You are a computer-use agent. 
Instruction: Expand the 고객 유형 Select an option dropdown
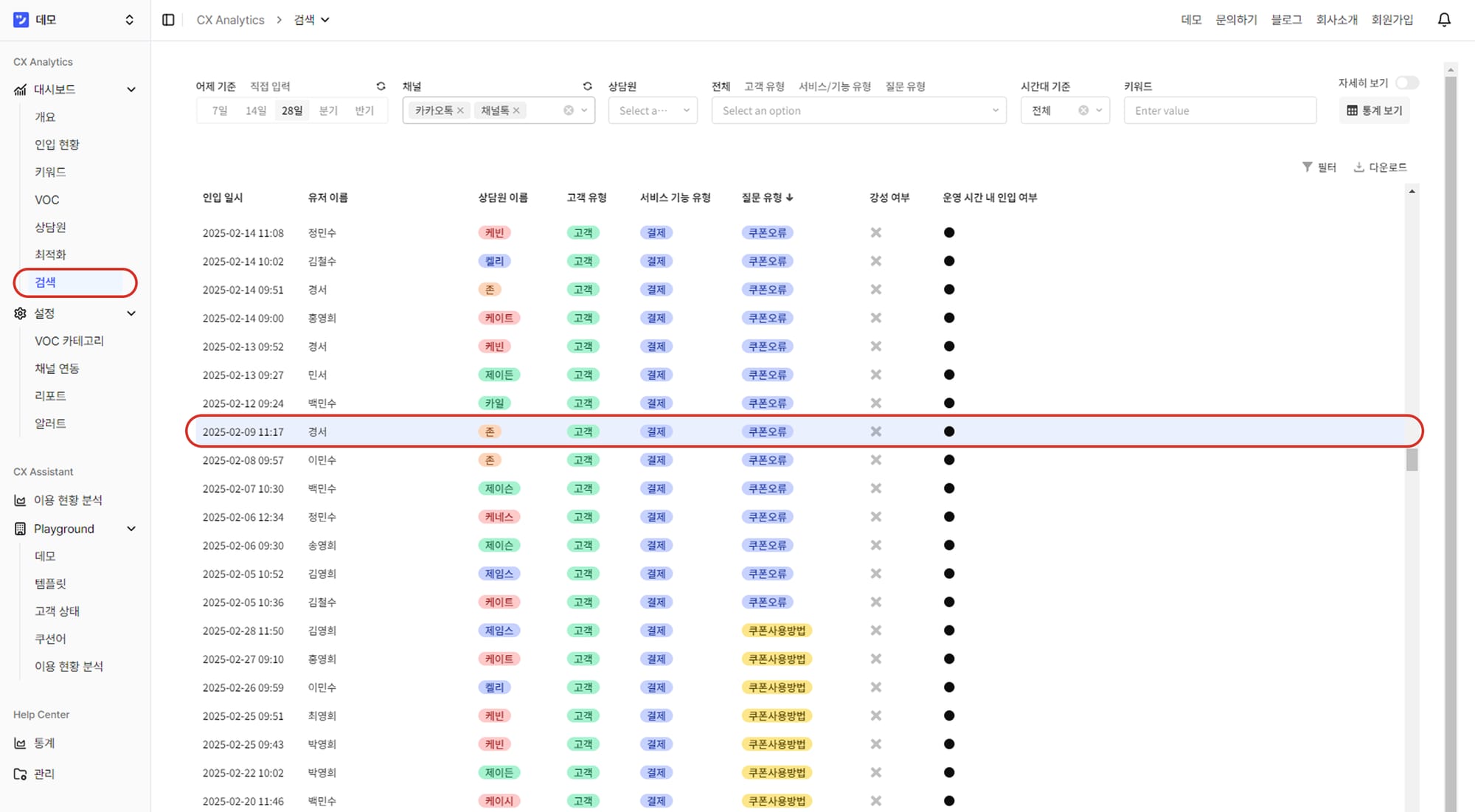(858, 110)
